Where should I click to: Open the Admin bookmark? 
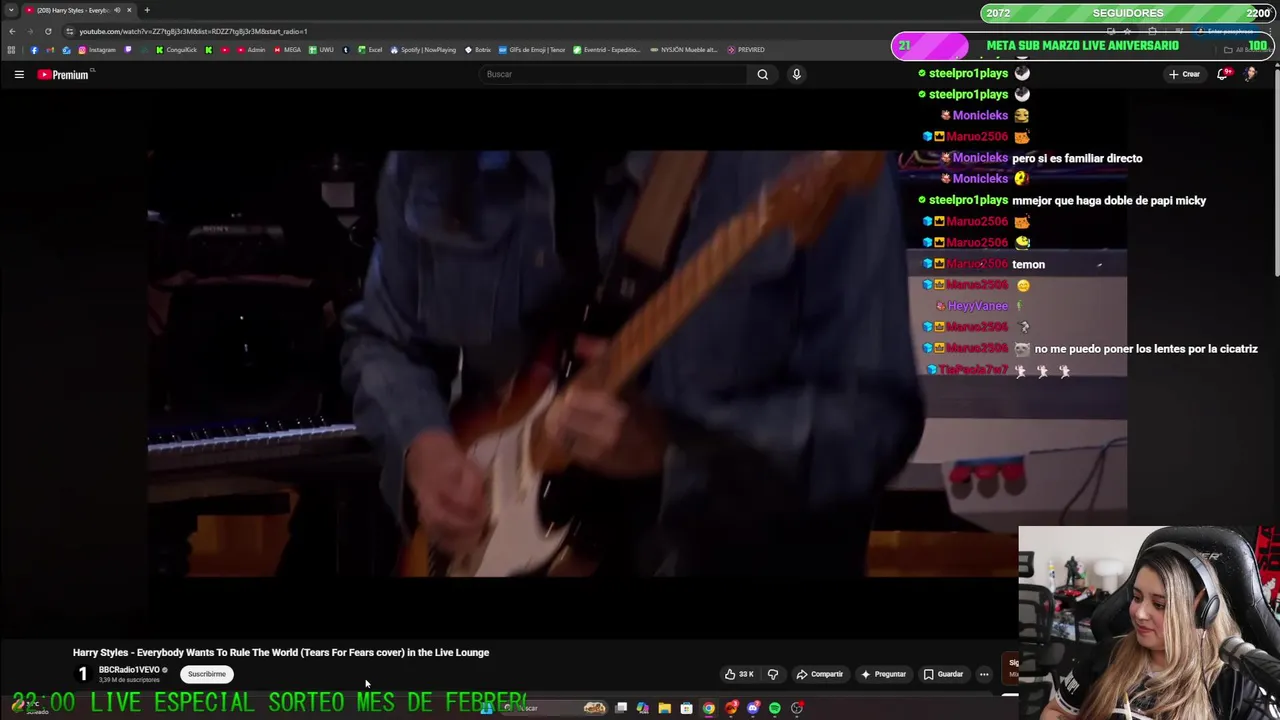click(251, 50)
